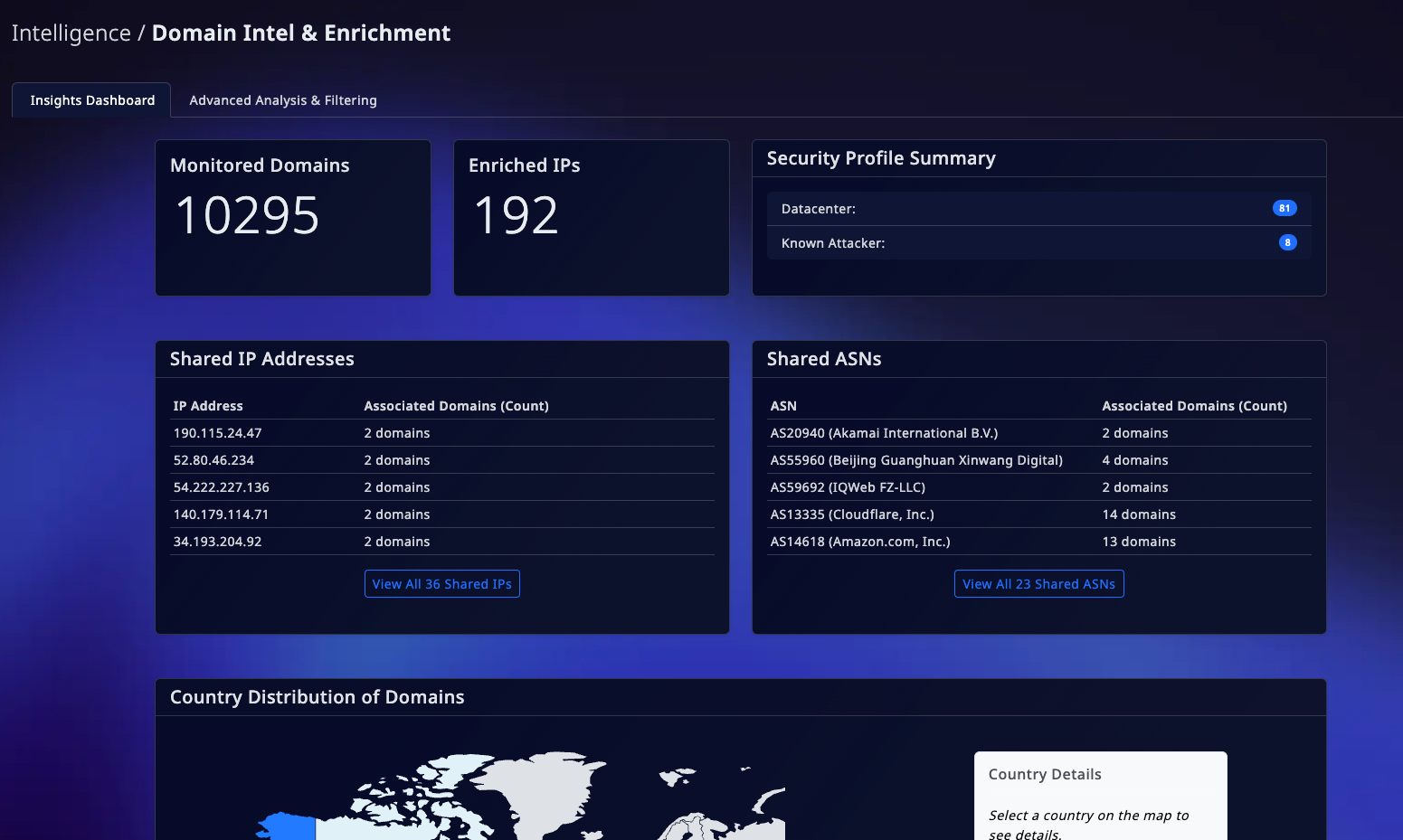The image size is (1403, 840).
Task: Click the 4 domains count for AS55960
Action: click(x=1135, y=460)
